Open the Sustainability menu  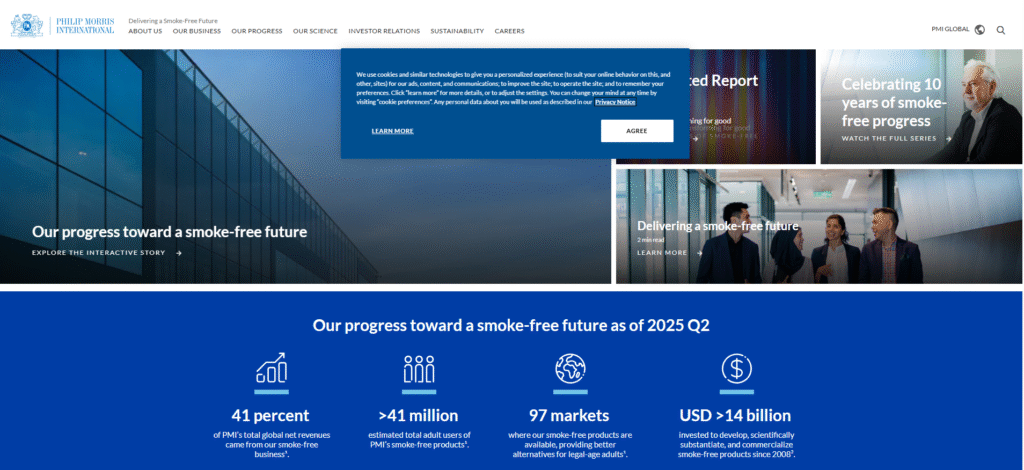pos(457,31)
